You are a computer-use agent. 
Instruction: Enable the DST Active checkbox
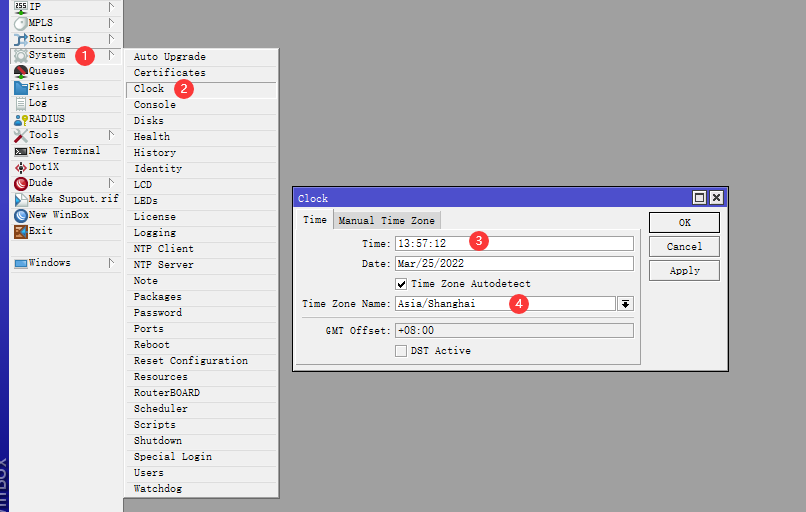[x=401, y=351]
